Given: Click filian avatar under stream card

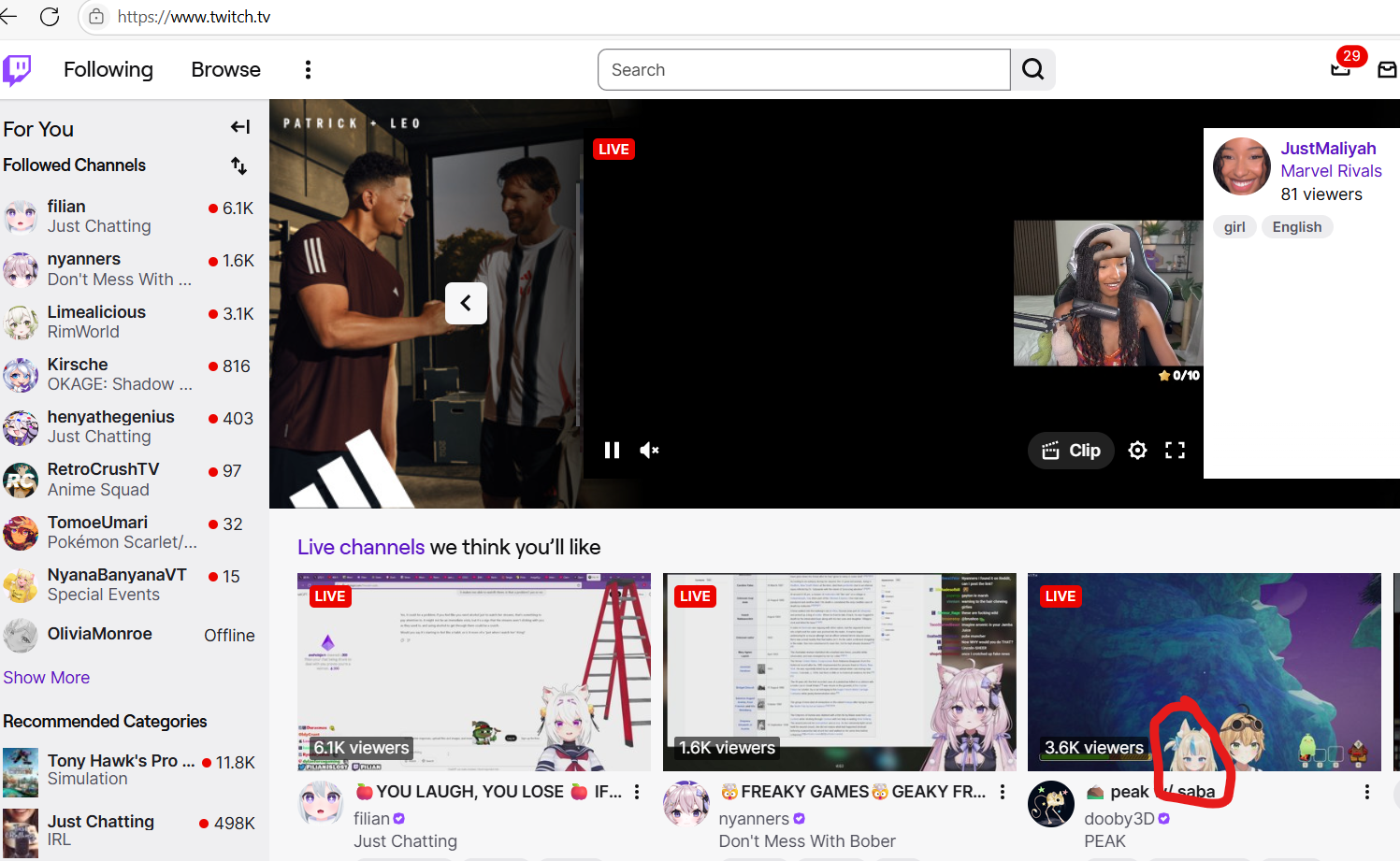Looking at the screenshot, I should point(321,803).
